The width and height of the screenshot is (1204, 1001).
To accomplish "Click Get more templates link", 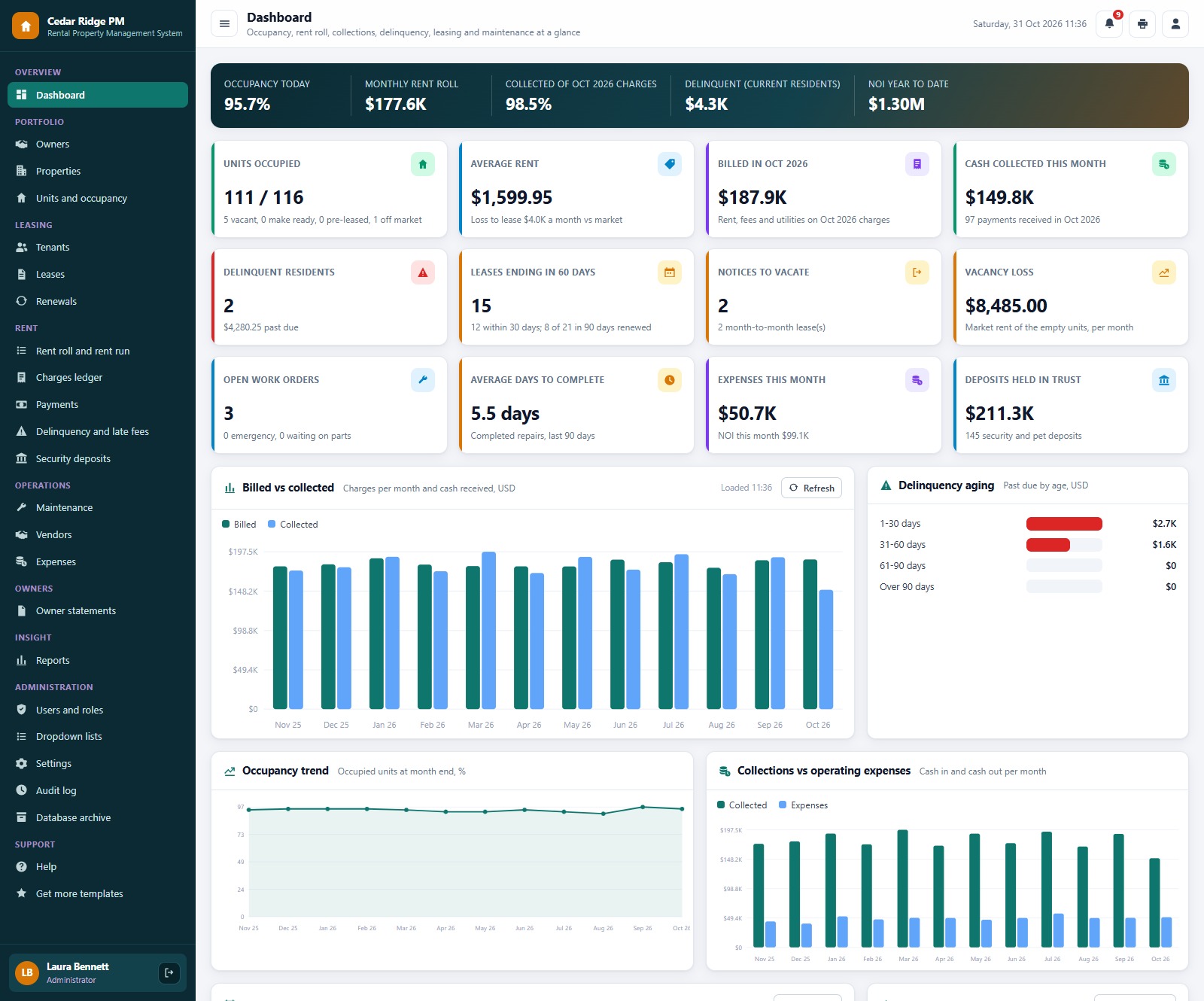I will (x=98, y=894).
